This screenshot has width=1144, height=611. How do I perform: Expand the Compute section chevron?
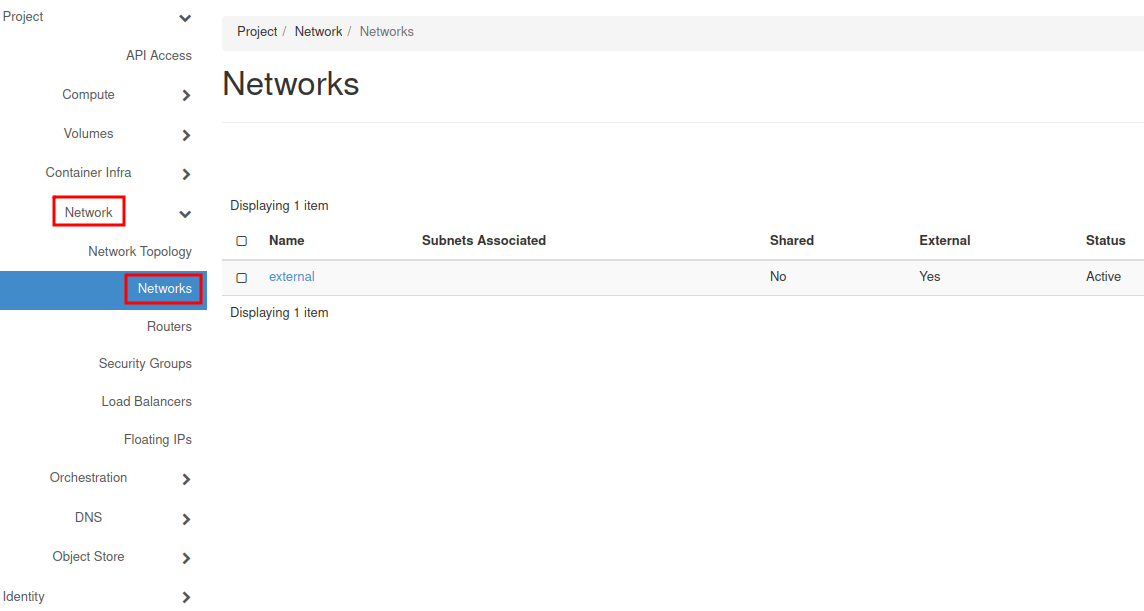click(186, 96)
